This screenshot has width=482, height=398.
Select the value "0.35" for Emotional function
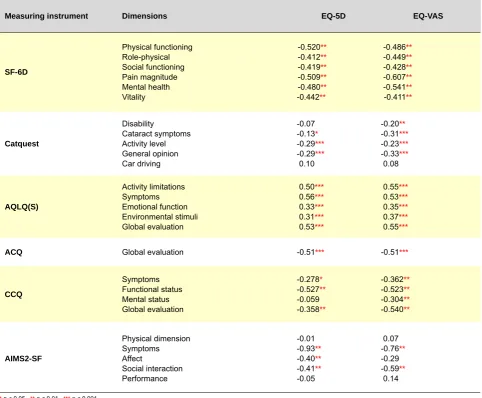pyautogui.click(x=391, y=207)
